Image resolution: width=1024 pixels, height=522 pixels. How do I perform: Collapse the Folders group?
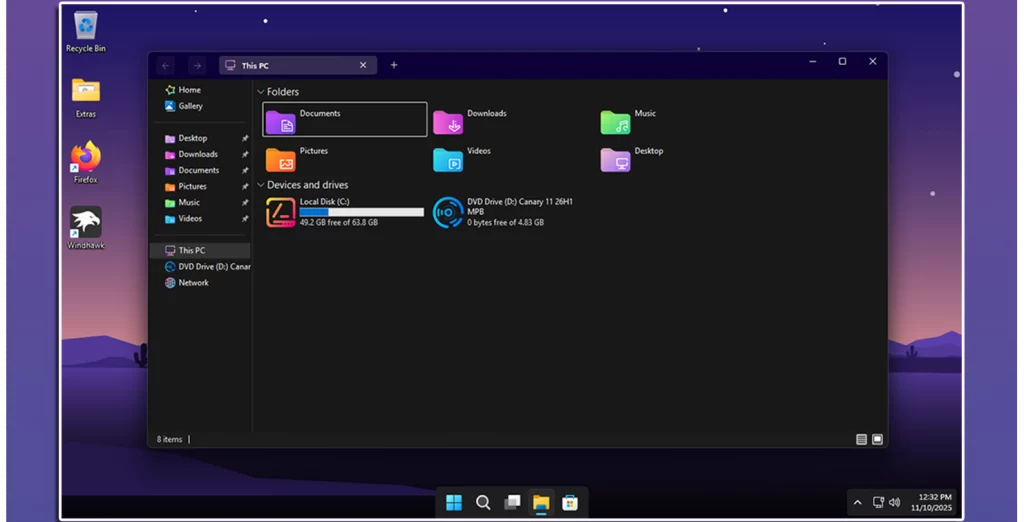point(262,92)
